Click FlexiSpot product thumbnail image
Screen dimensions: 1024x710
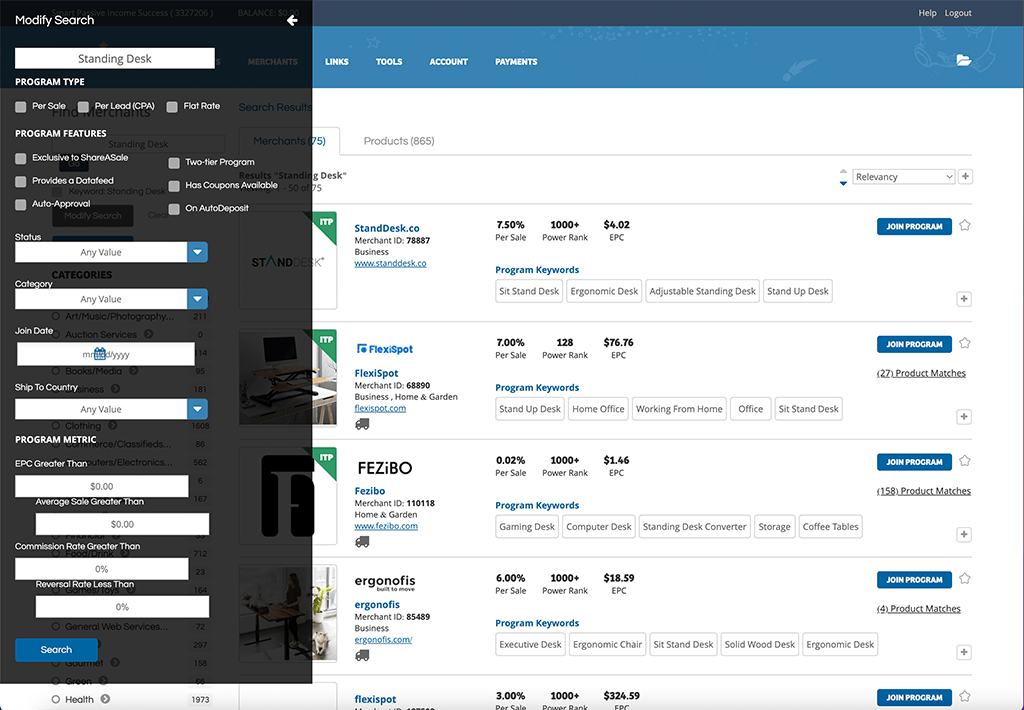(x=287, y=378)
